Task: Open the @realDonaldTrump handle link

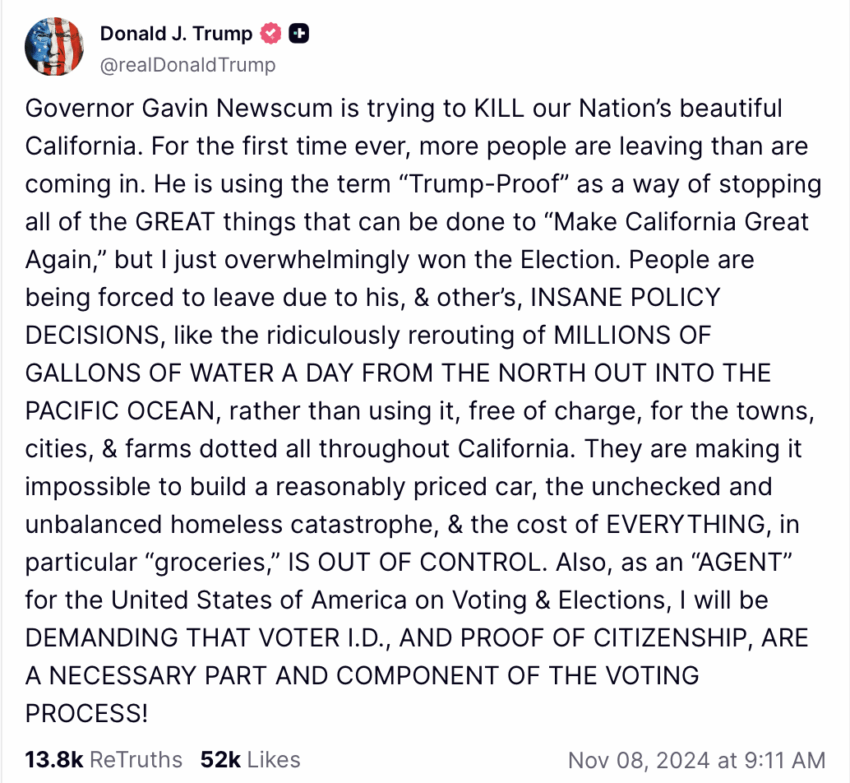Action: pos(188,65)
